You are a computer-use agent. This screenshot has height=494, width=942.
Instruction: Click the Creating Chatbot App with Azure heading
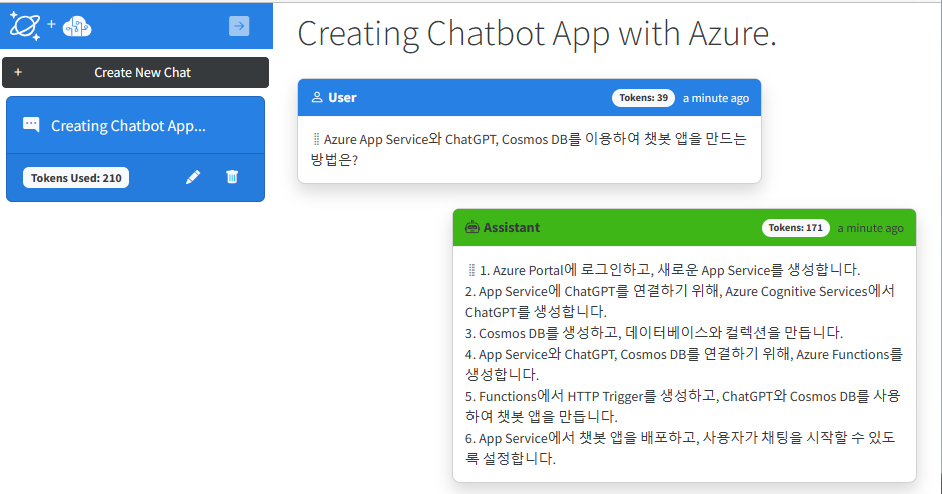point(536,34)
